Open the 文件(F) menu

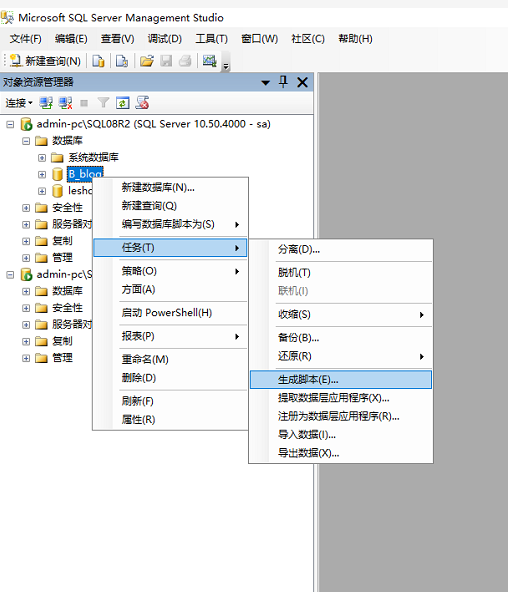(26, 39)
